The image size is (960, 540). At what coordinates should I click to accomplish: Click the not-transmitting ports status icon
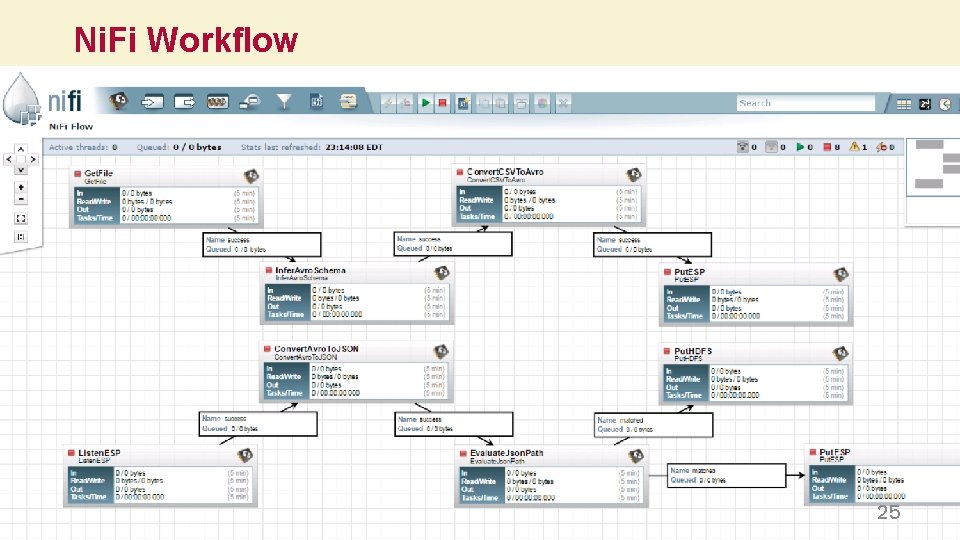[771, 147]
